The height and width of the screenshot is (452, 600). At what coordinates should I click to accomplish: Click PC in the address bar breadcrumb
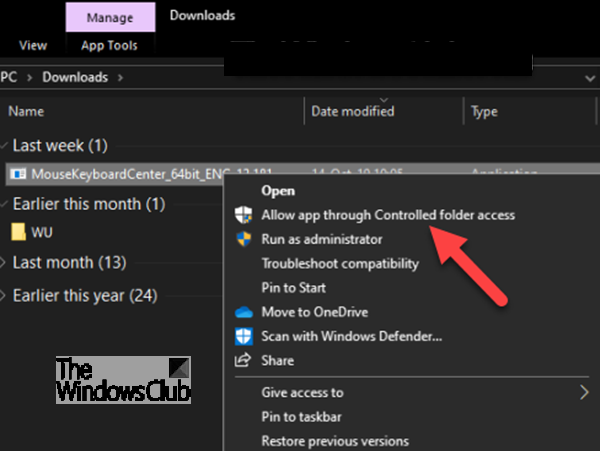coord(9,77)
